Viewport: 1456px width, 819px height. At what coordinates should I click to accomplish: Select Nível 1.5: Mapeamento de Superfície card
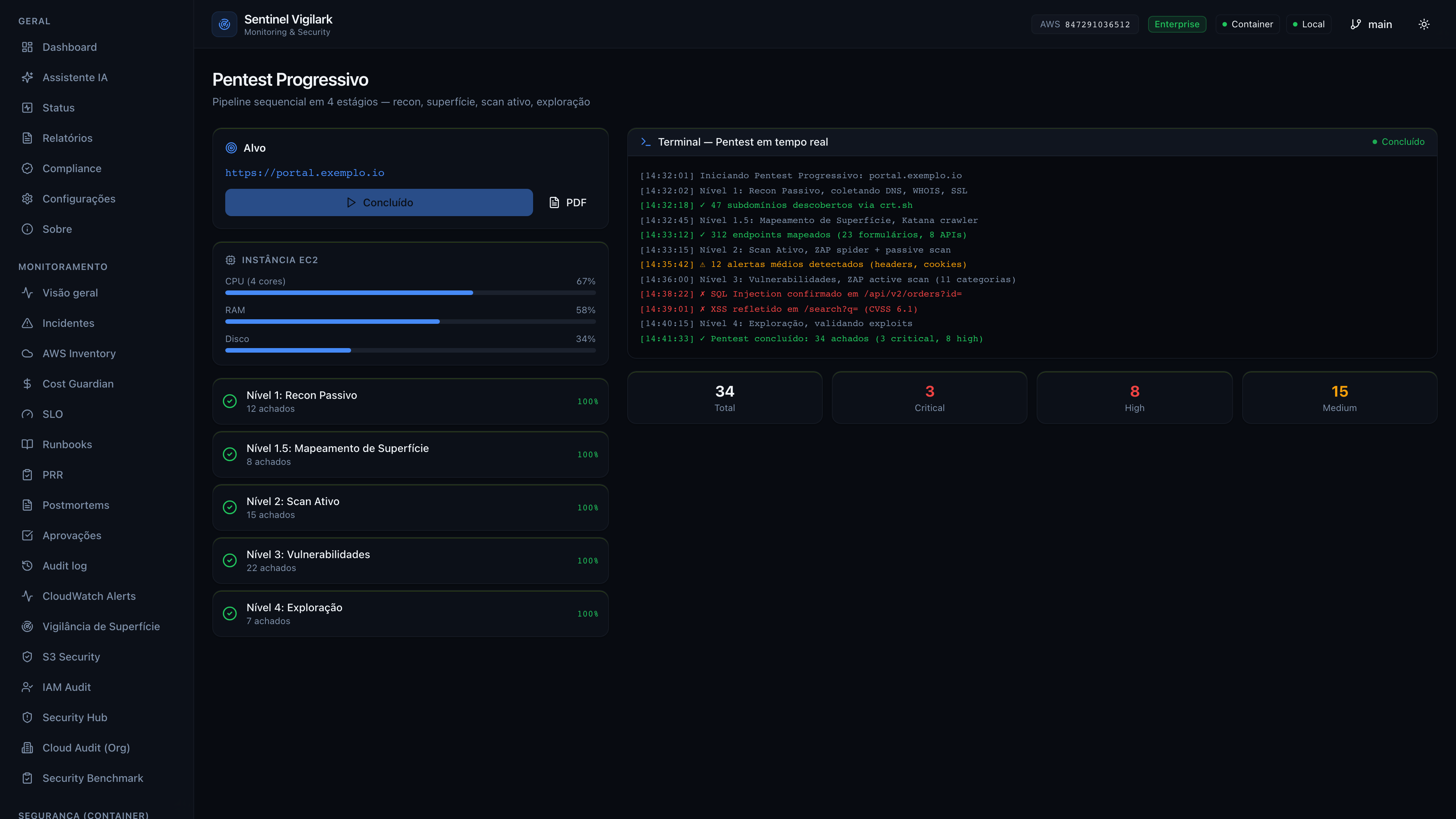410,455
